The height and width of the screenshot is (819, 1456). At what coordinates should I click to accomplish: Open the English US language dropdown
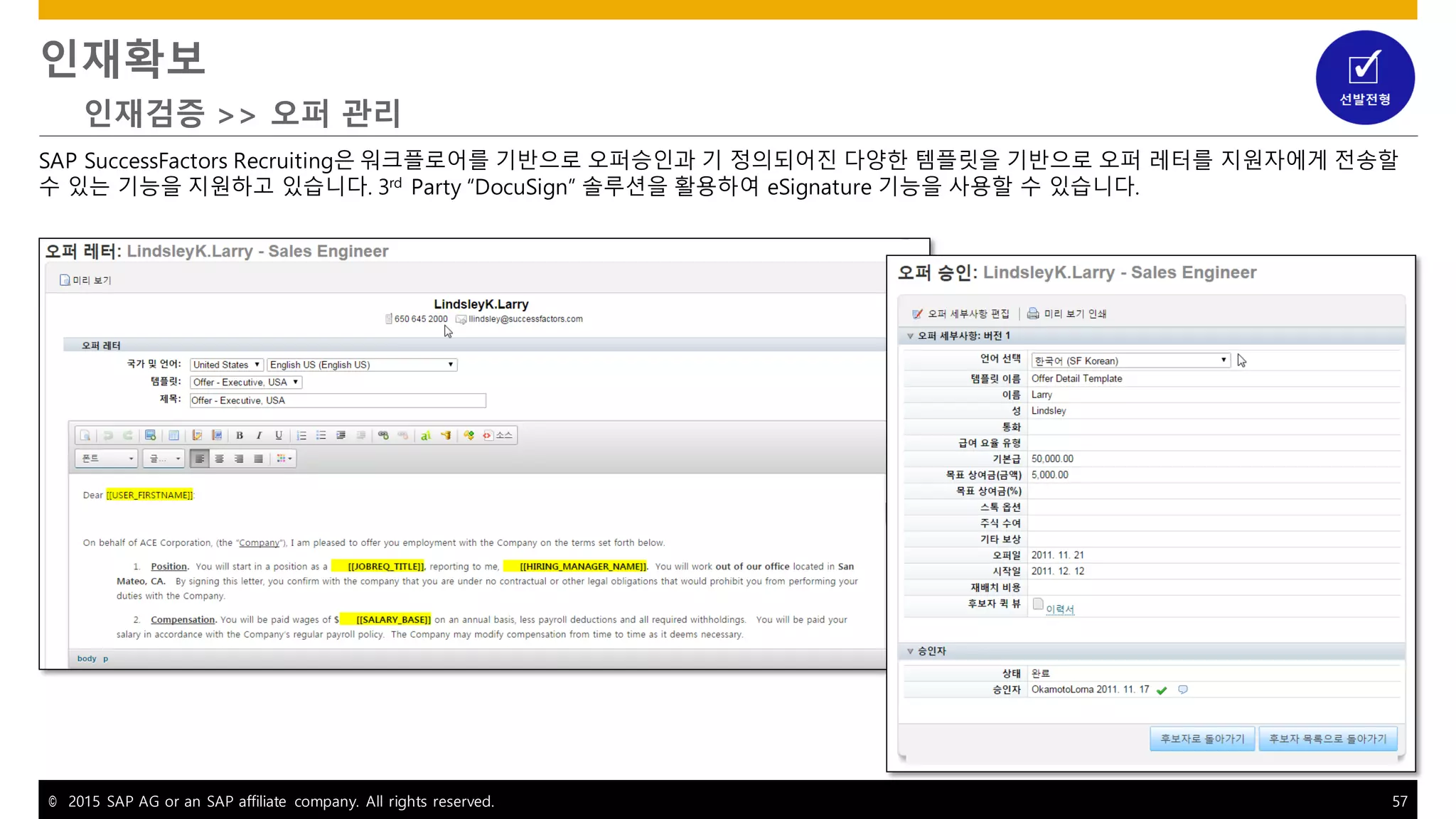click(362, 365)
